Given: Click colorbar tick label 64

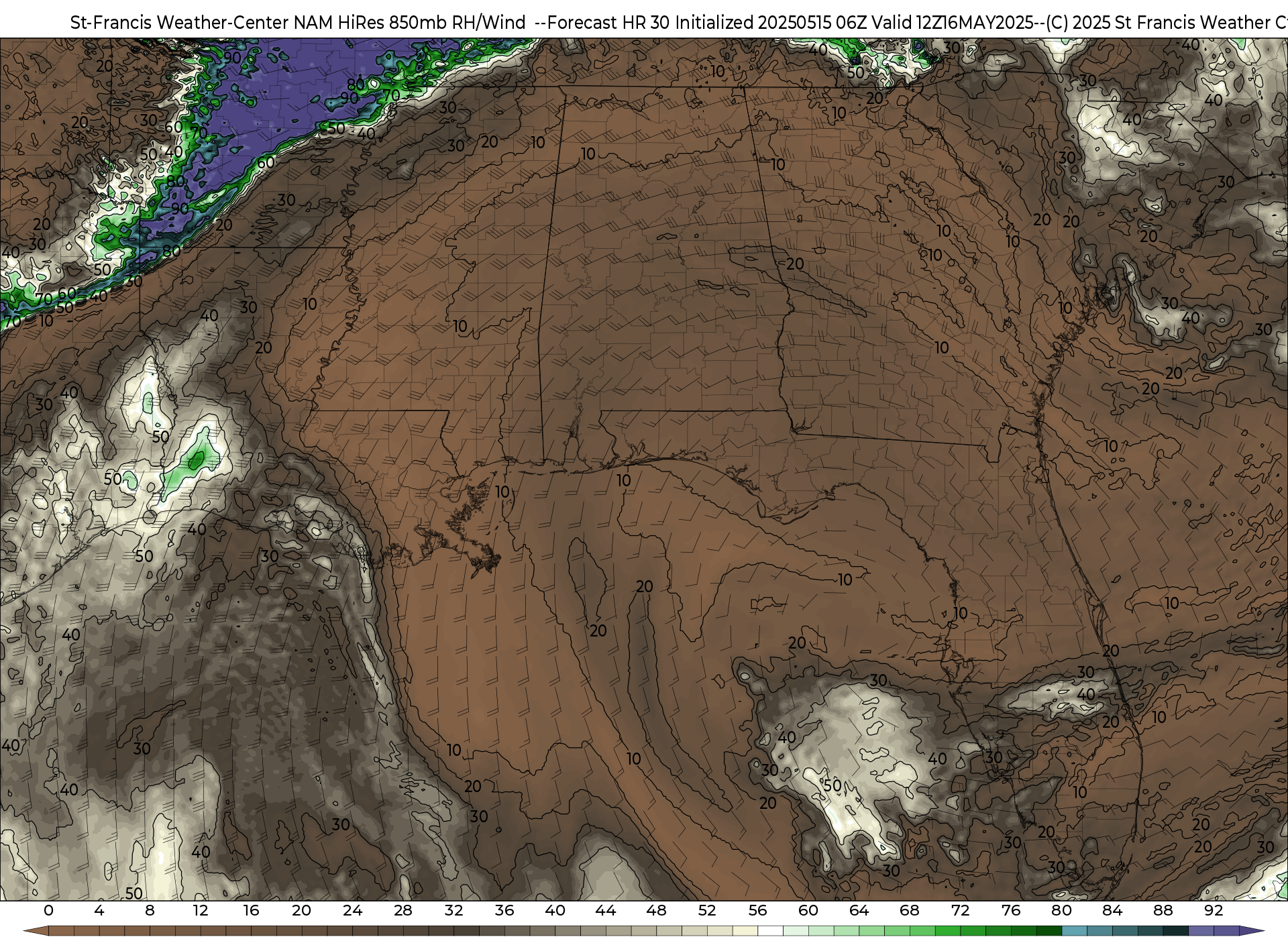Looking at the screenshot, I should pos(859,911).
